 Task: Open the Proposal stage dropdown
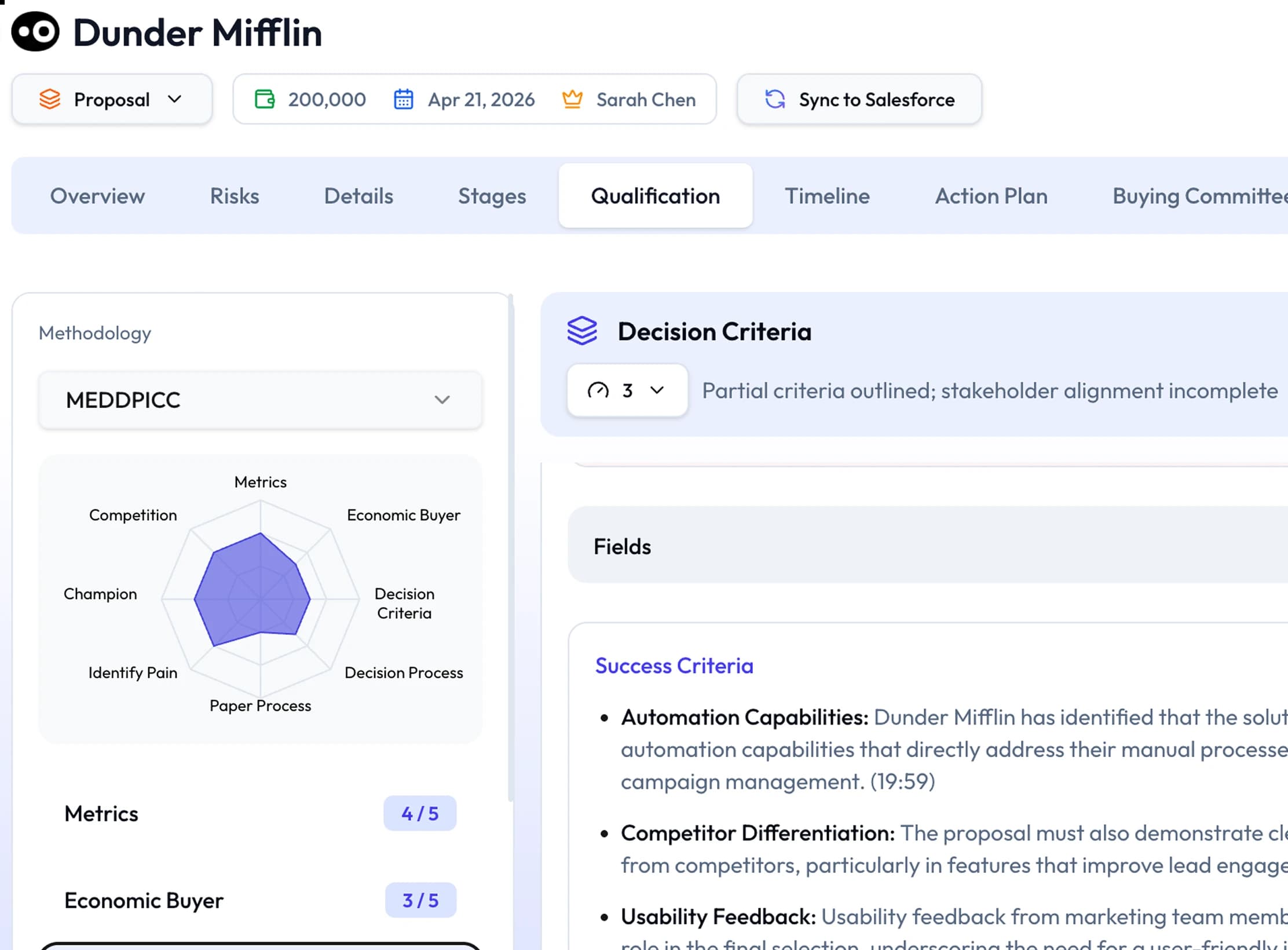(112, 99)
